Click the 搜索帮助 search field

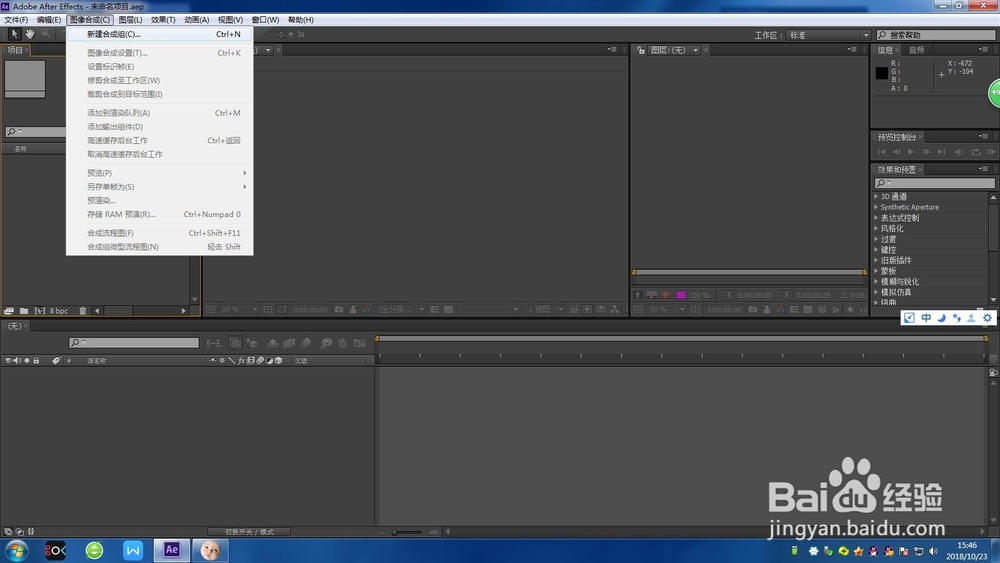click(936, 35)
